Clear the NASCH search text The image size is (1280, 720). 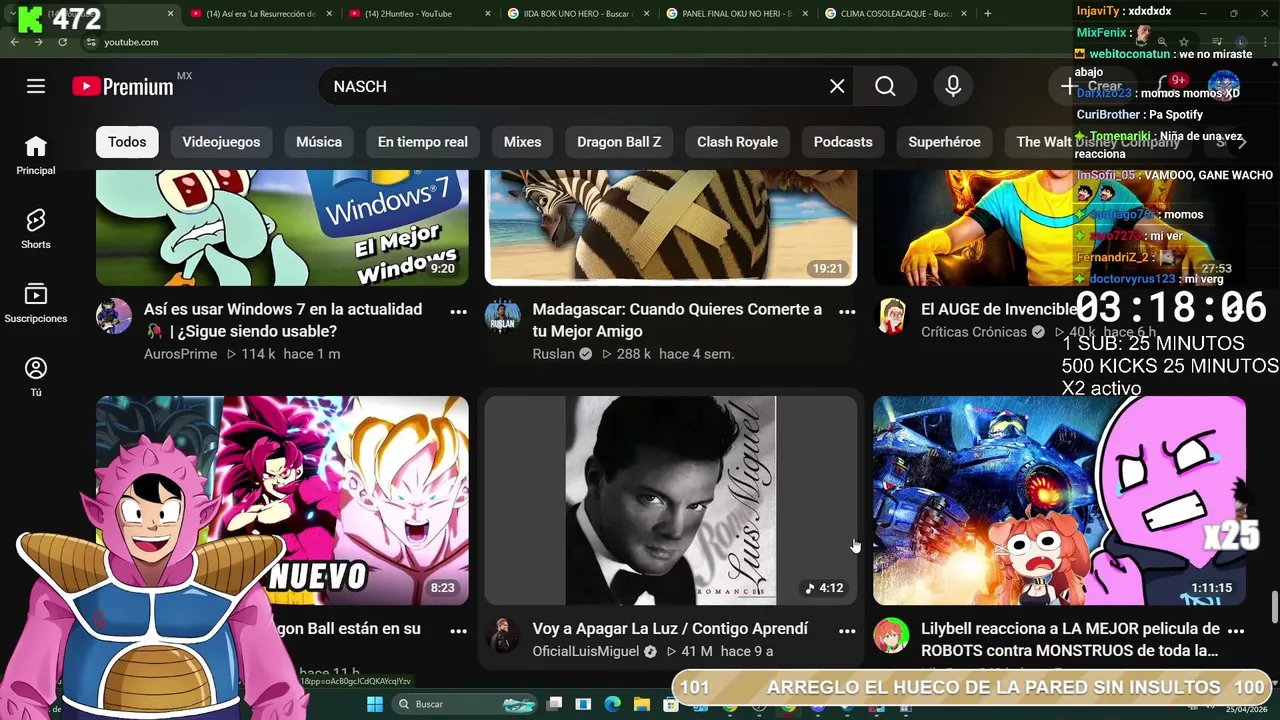click(x=837, y=86)
